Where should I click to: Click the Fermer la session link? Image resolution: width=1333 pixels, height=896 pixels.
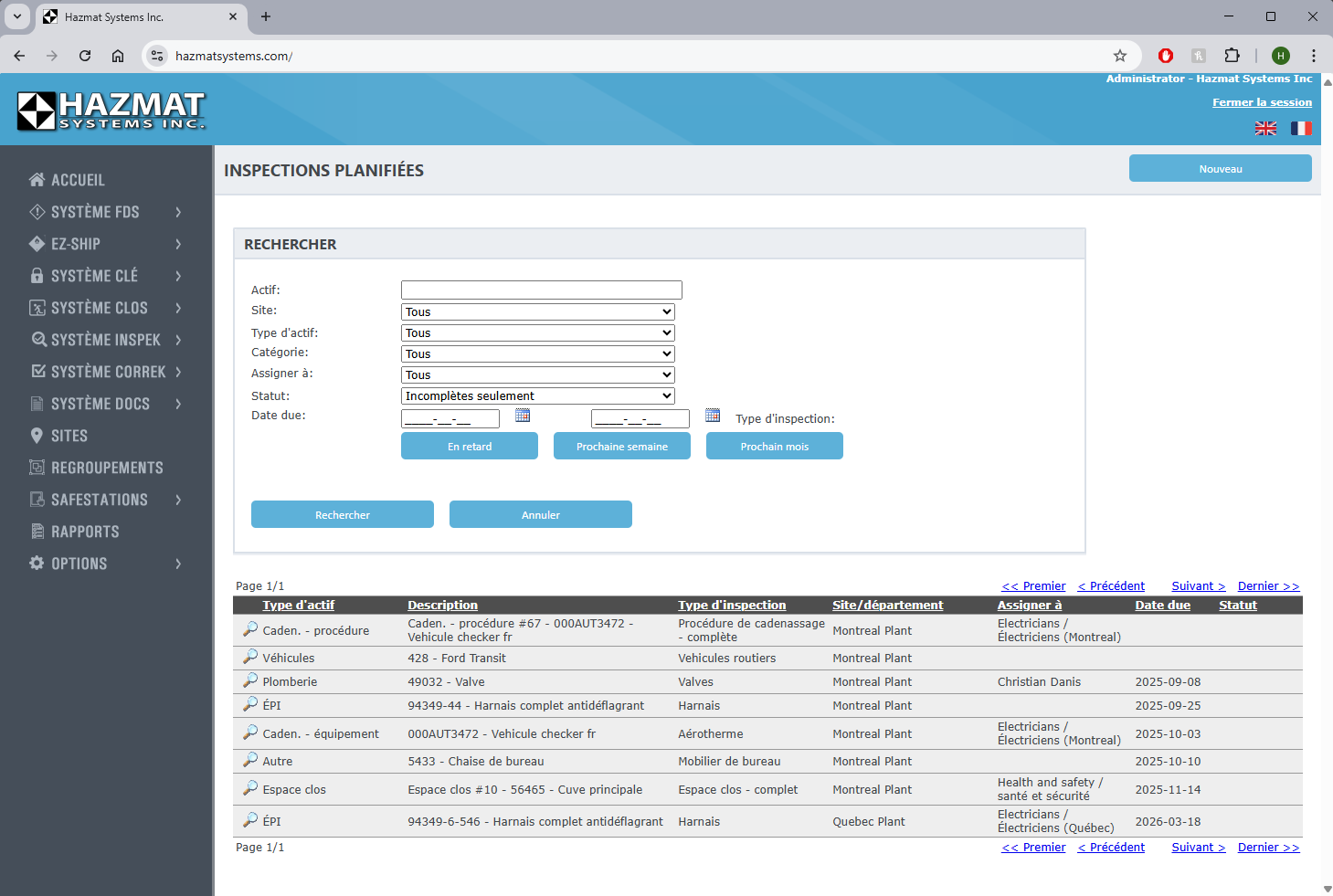[1262, 102]
